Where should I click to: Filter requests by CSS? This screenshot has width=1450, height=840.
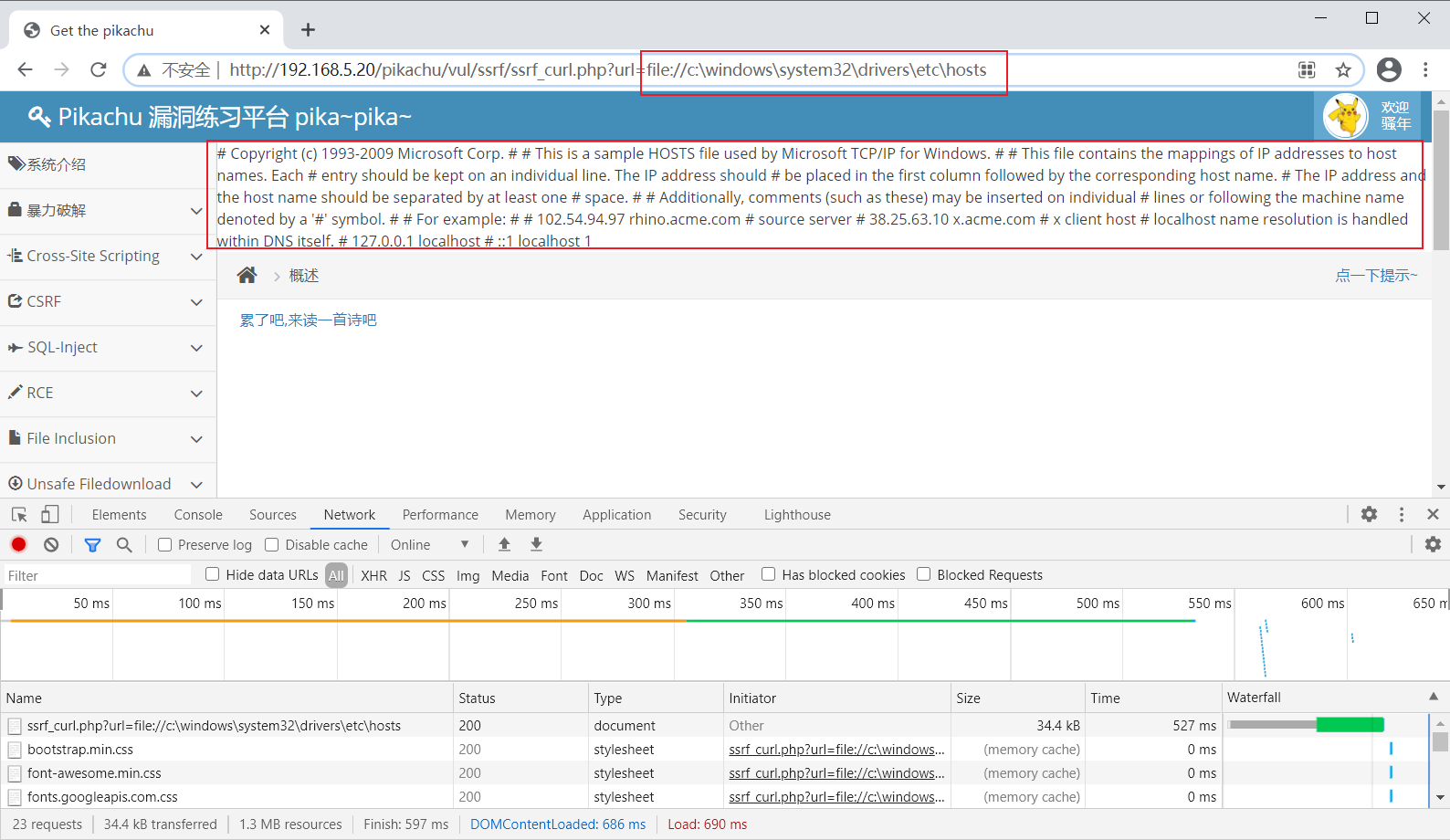pos(434,575)
